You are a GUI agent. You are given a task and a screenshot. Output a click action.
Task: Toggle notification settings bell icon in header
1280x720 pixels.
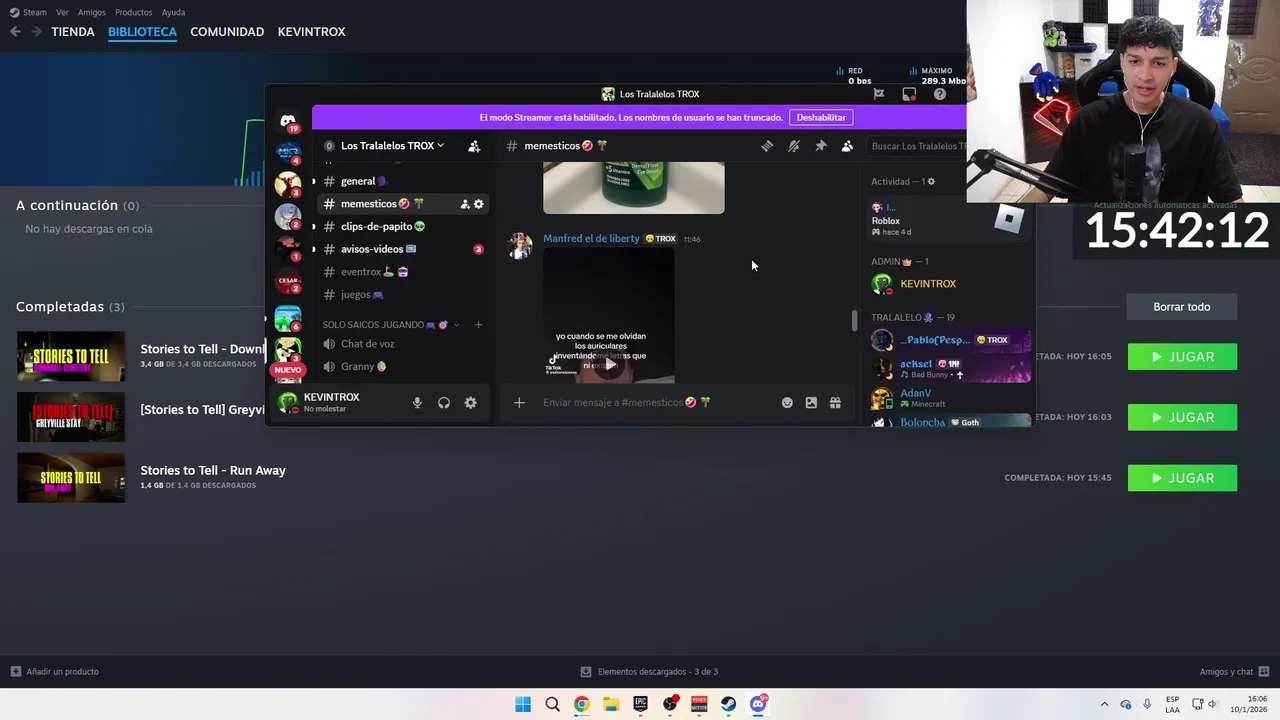coord(794,146)
